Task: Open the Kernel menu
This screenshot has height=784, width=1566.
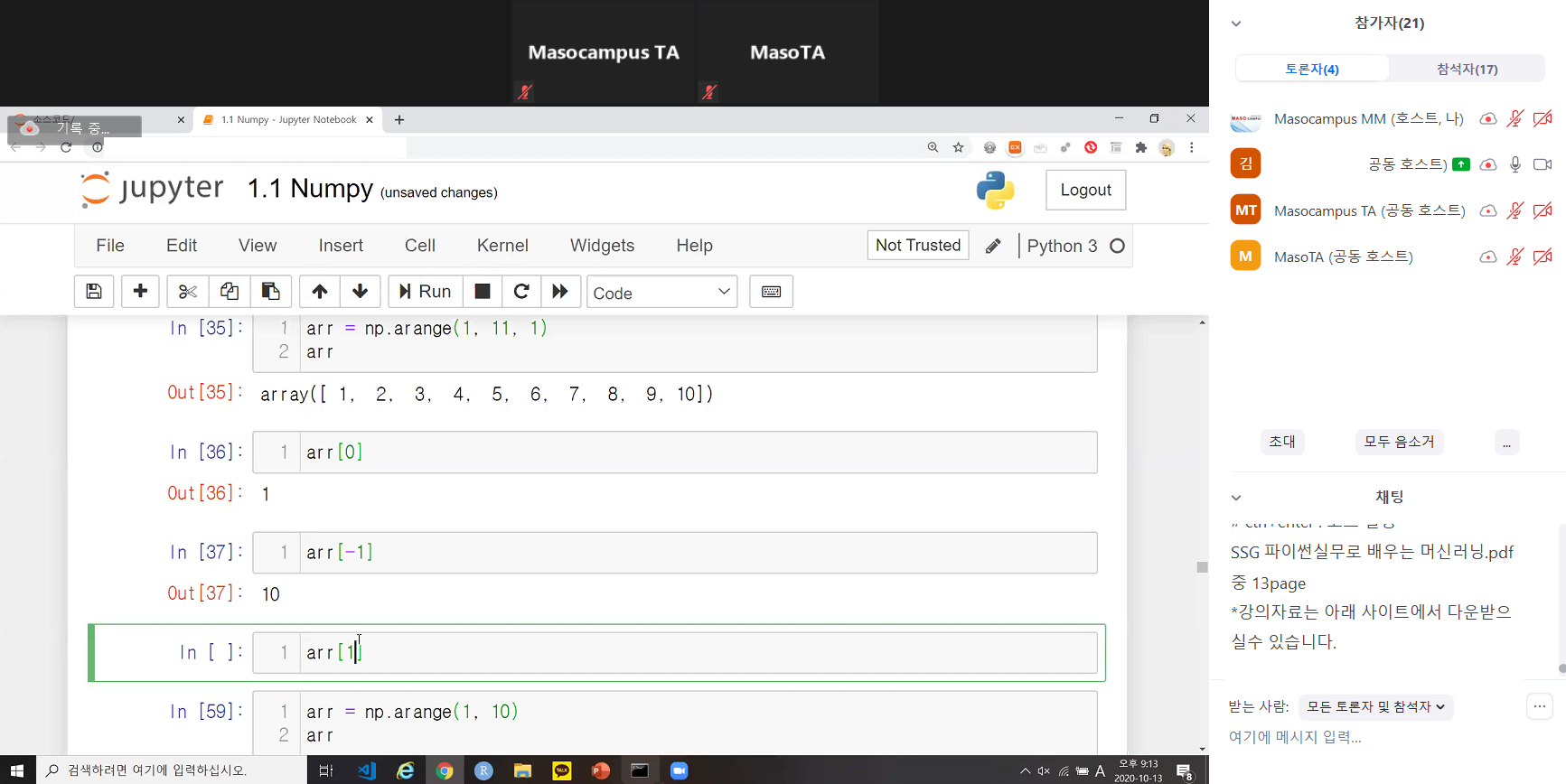Action: 502,246
